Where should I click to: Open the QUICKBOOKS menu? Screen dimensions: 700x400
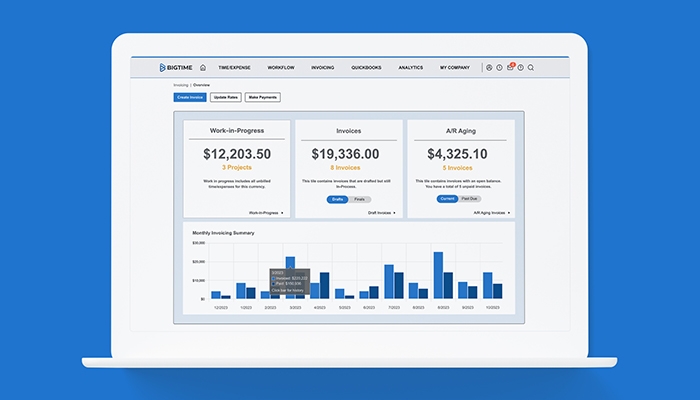click(x=366, y=68)
